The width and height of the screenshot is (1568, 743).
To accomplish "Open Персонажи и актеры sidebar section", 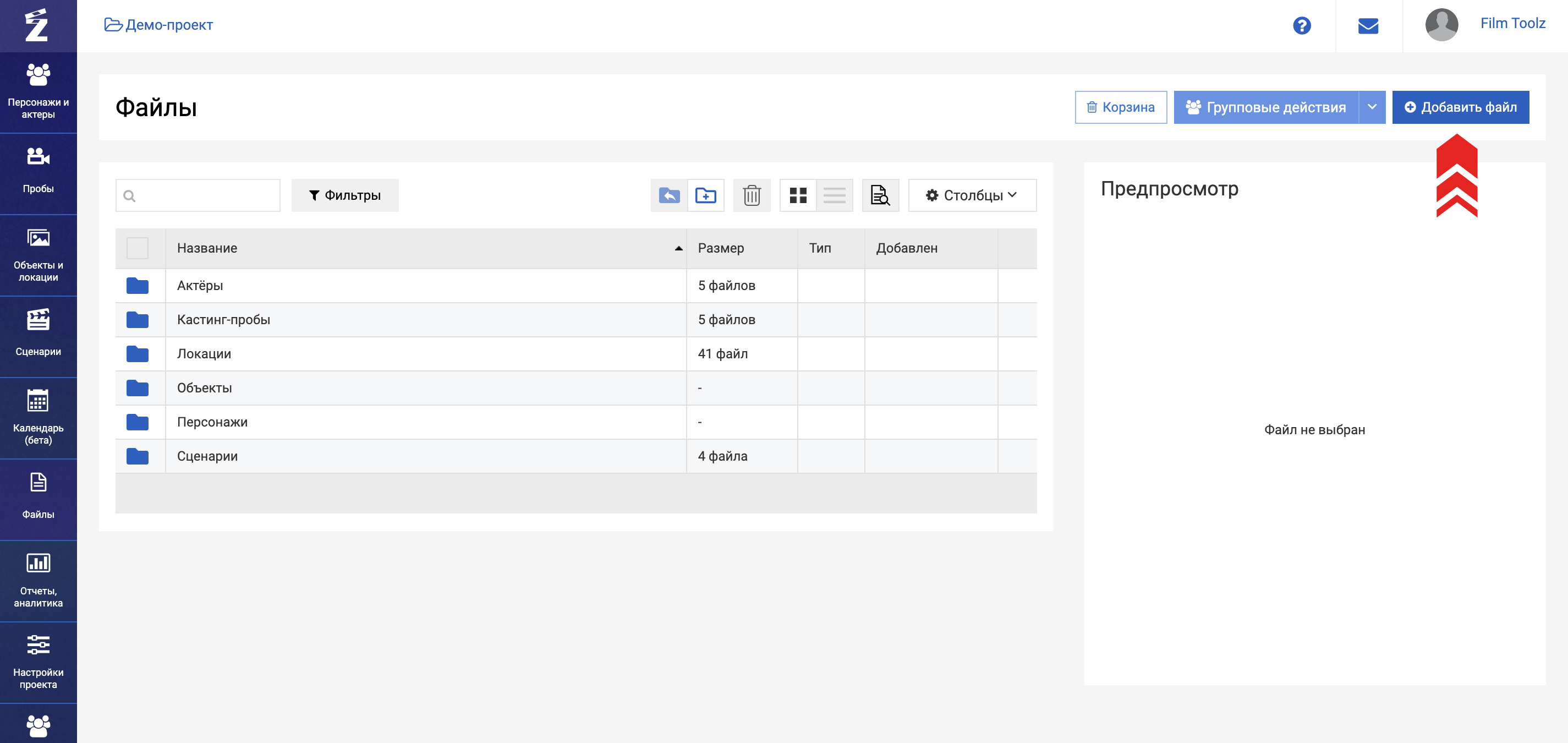I will click(39, 92).
